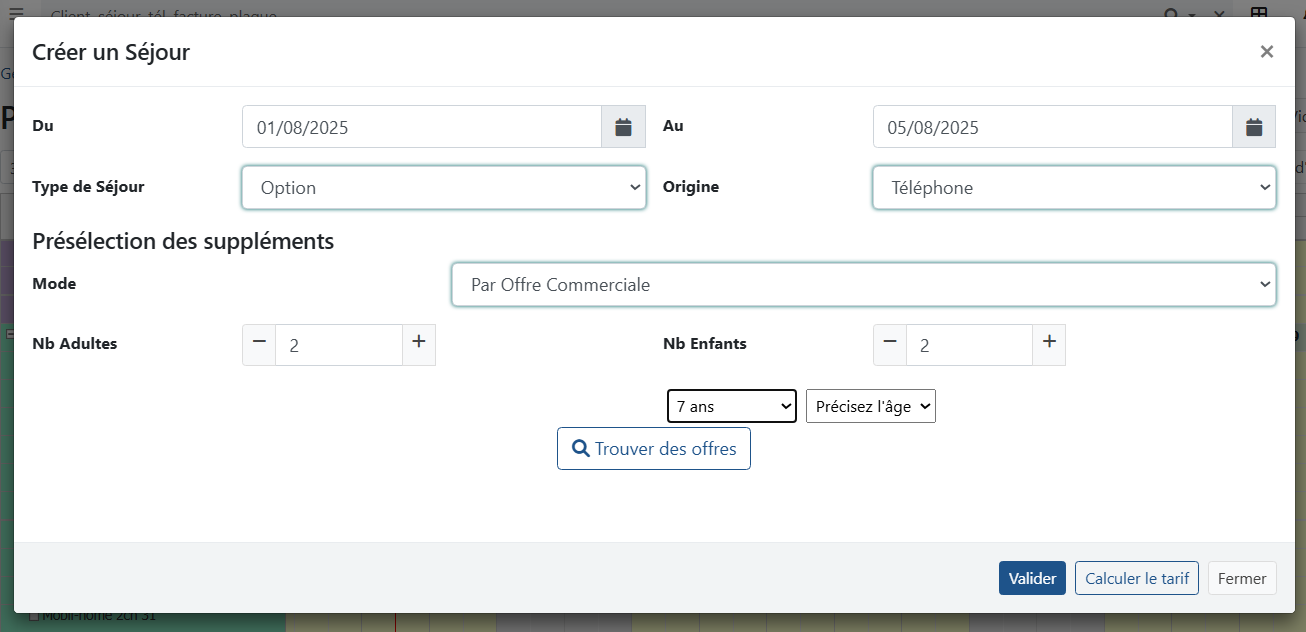Click Trouver des offres button
Screen dimensions: 1306x632
pyautogui.click(x=653, y=449)
